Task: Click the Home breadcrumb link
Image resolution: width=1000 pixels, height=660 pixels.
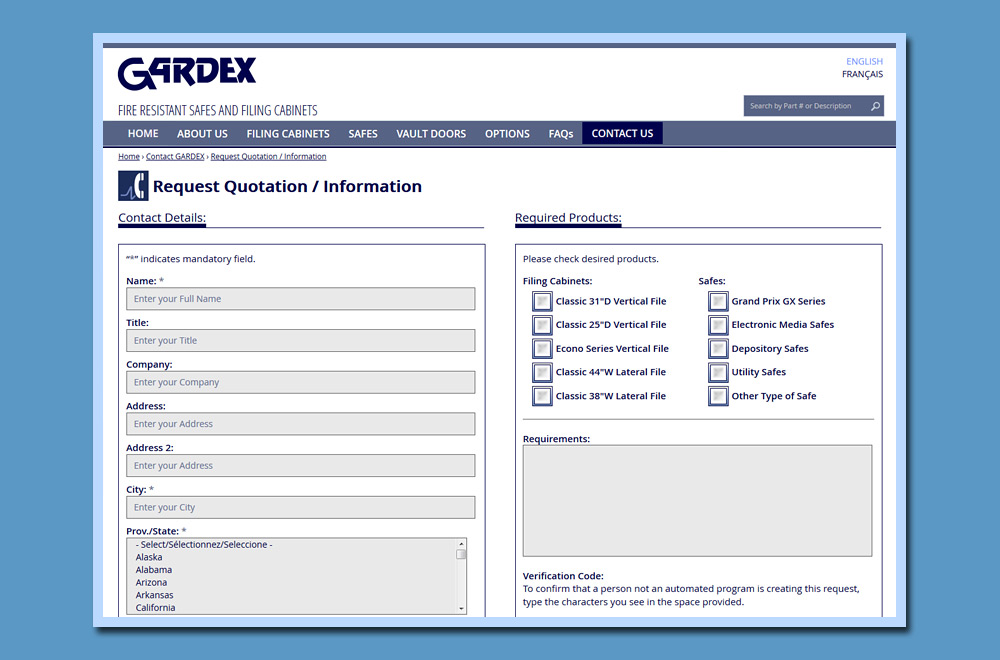Action: click(x=129, y=157)
